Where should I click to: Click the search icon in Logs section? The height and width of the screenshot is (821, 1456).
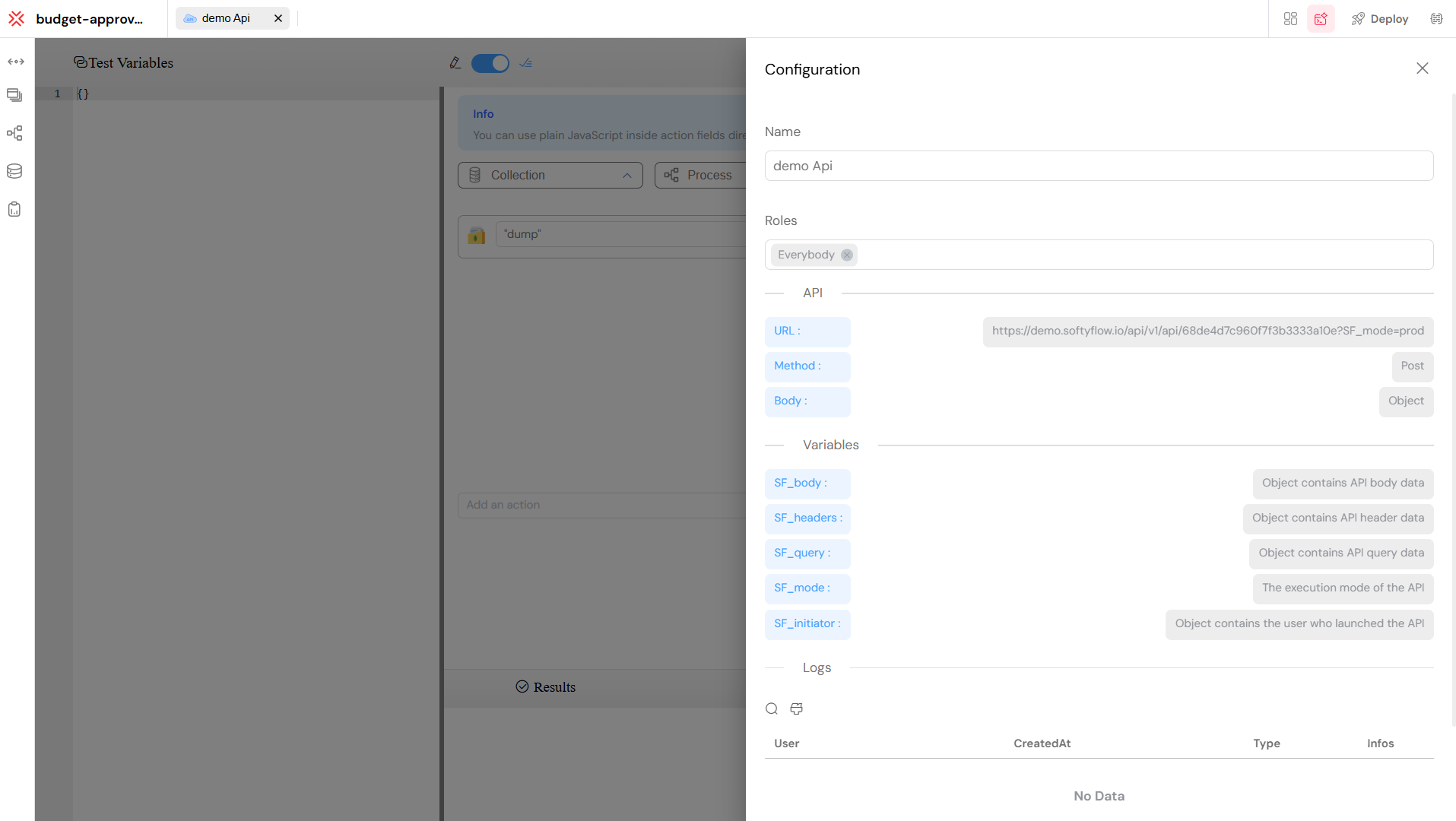(x=772, y=708)
